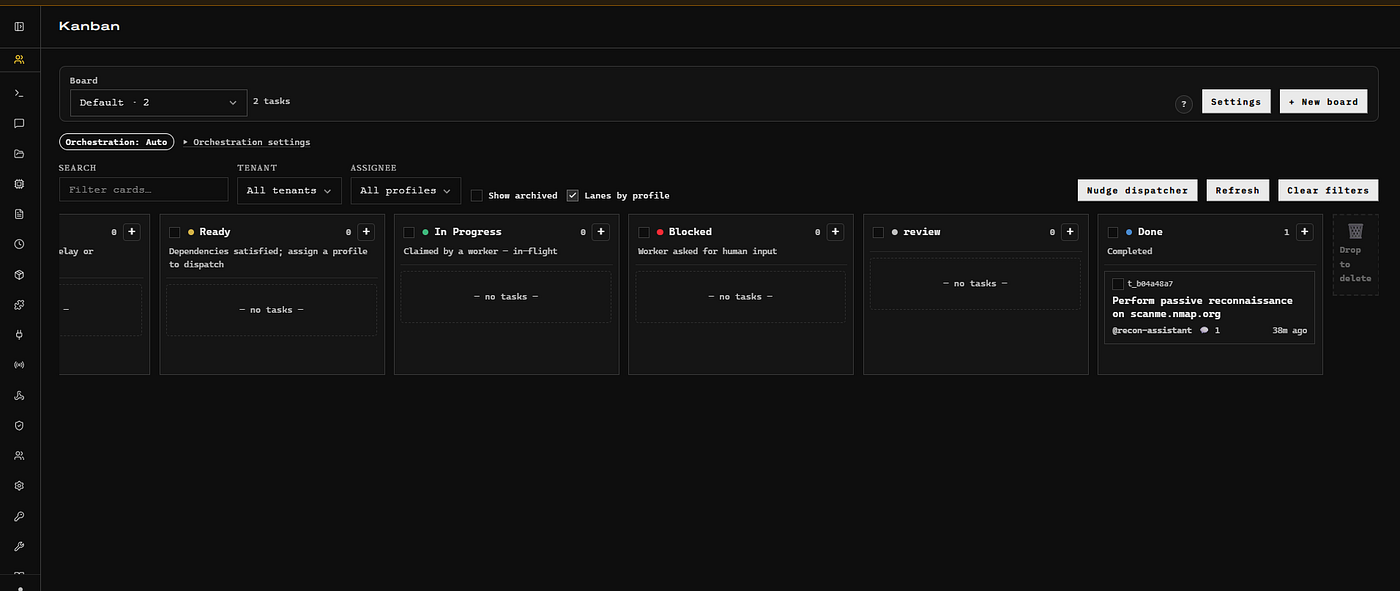Expand Orchestration settings disclosure

[247, 142]
